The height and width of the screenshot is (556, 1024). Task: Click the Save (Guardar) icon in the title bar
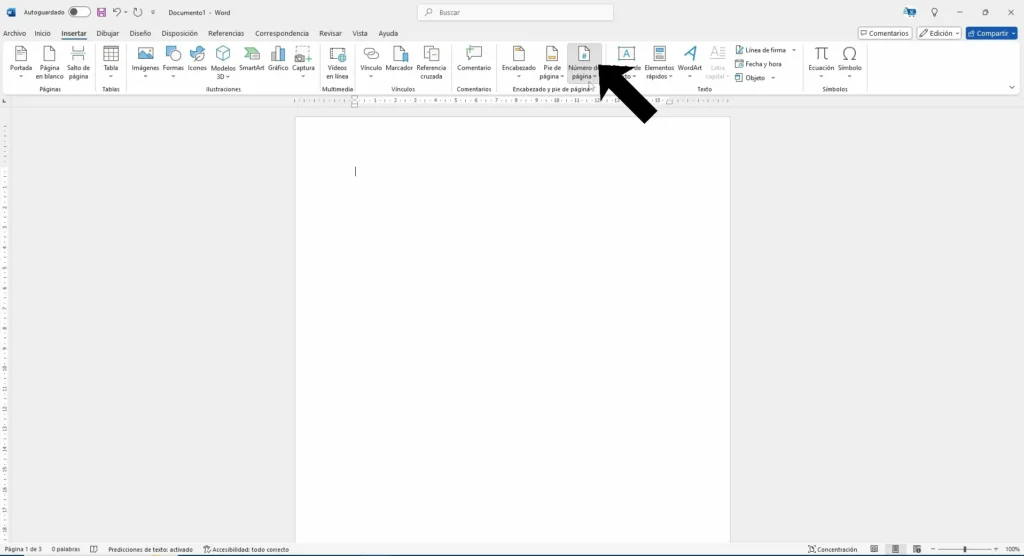(x=101, y=12)
